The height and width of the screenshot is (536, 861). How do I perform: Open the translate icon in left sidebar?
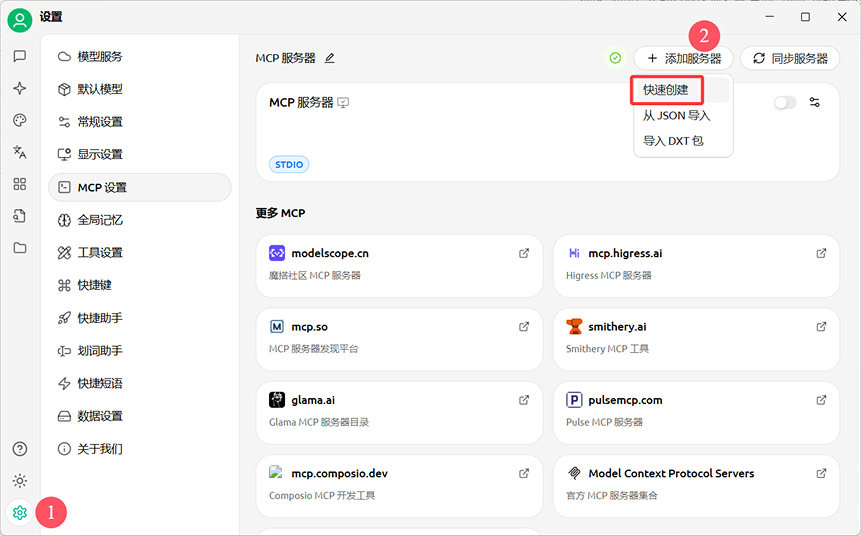coord(19,152)
